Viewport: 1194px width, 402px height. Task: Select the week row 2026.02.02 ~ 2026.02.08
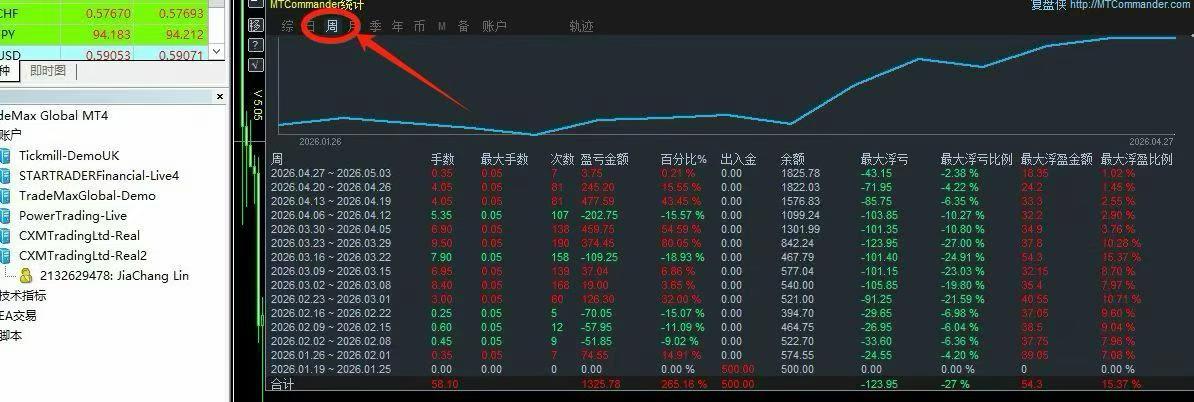coord(721,341)
